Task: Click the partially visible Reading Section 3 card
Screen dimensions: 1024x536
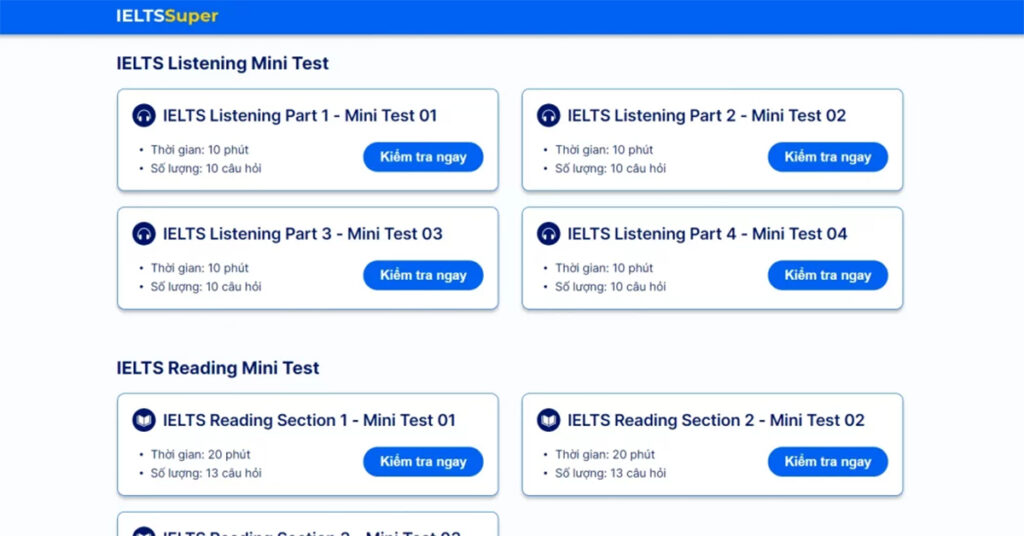Action: [307, 526]
